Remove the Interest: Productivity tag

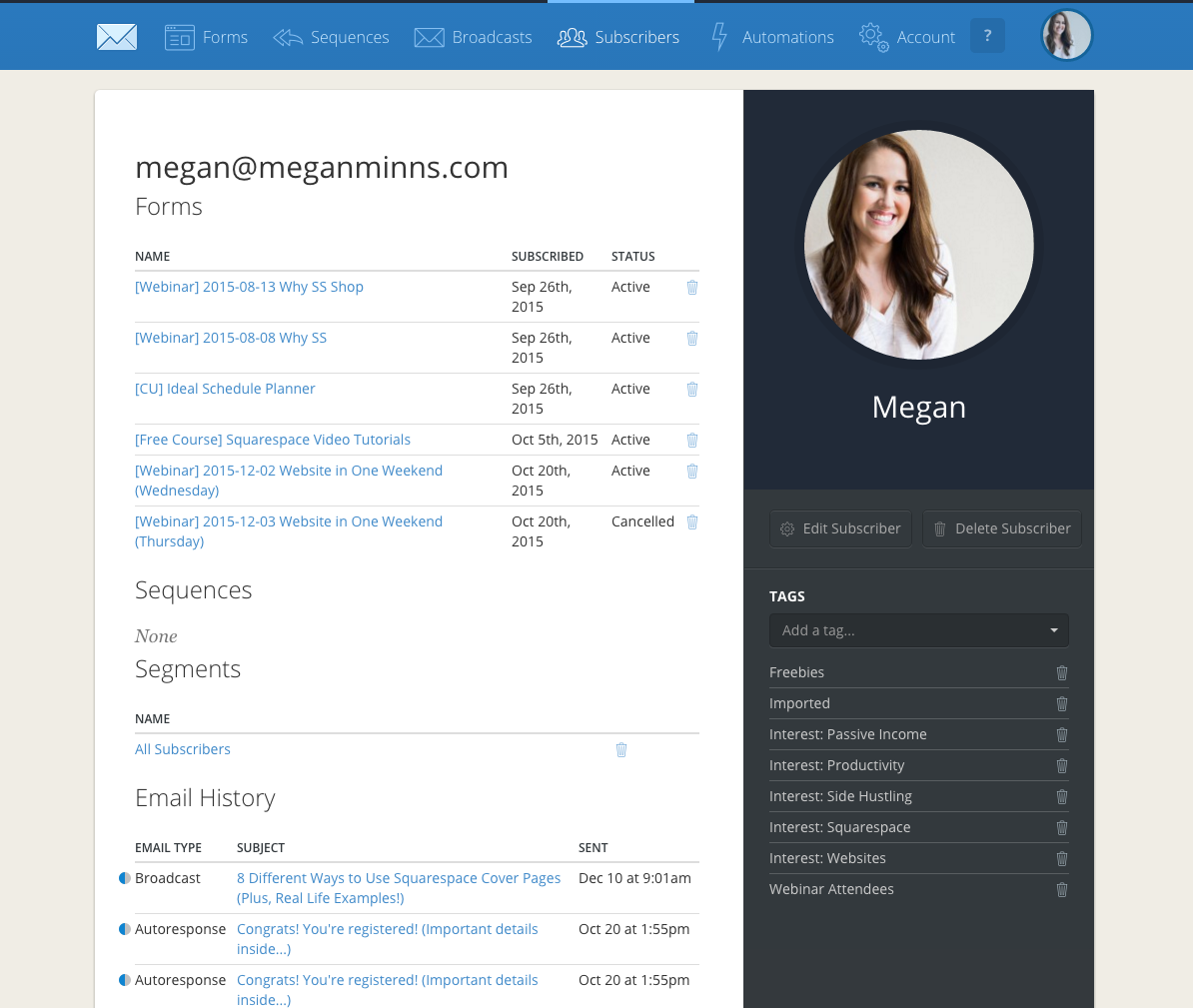tap(1062, 765)
